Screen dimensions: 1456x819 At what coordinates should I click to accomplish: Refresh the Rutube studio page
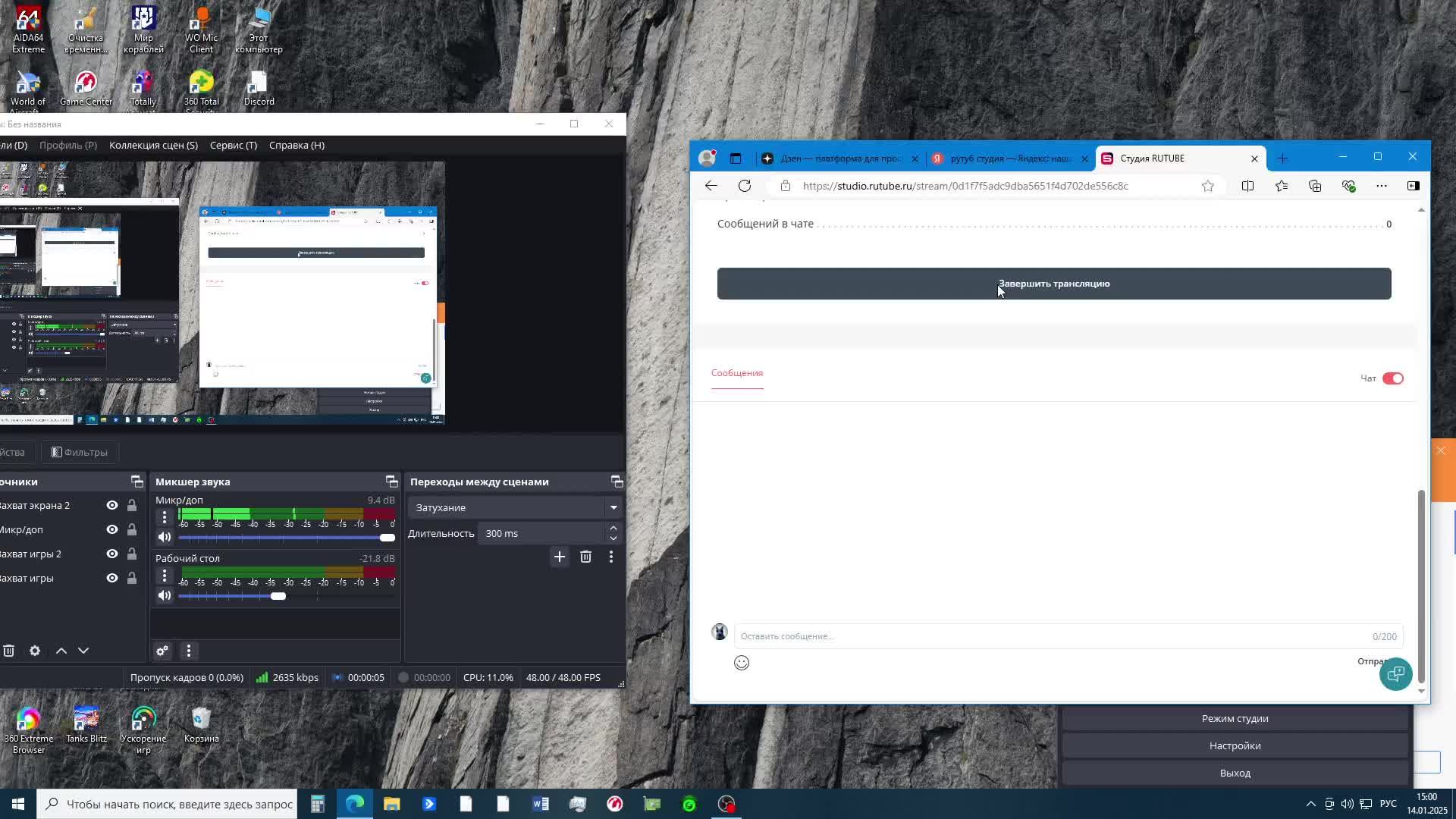(x=745, y=186)
